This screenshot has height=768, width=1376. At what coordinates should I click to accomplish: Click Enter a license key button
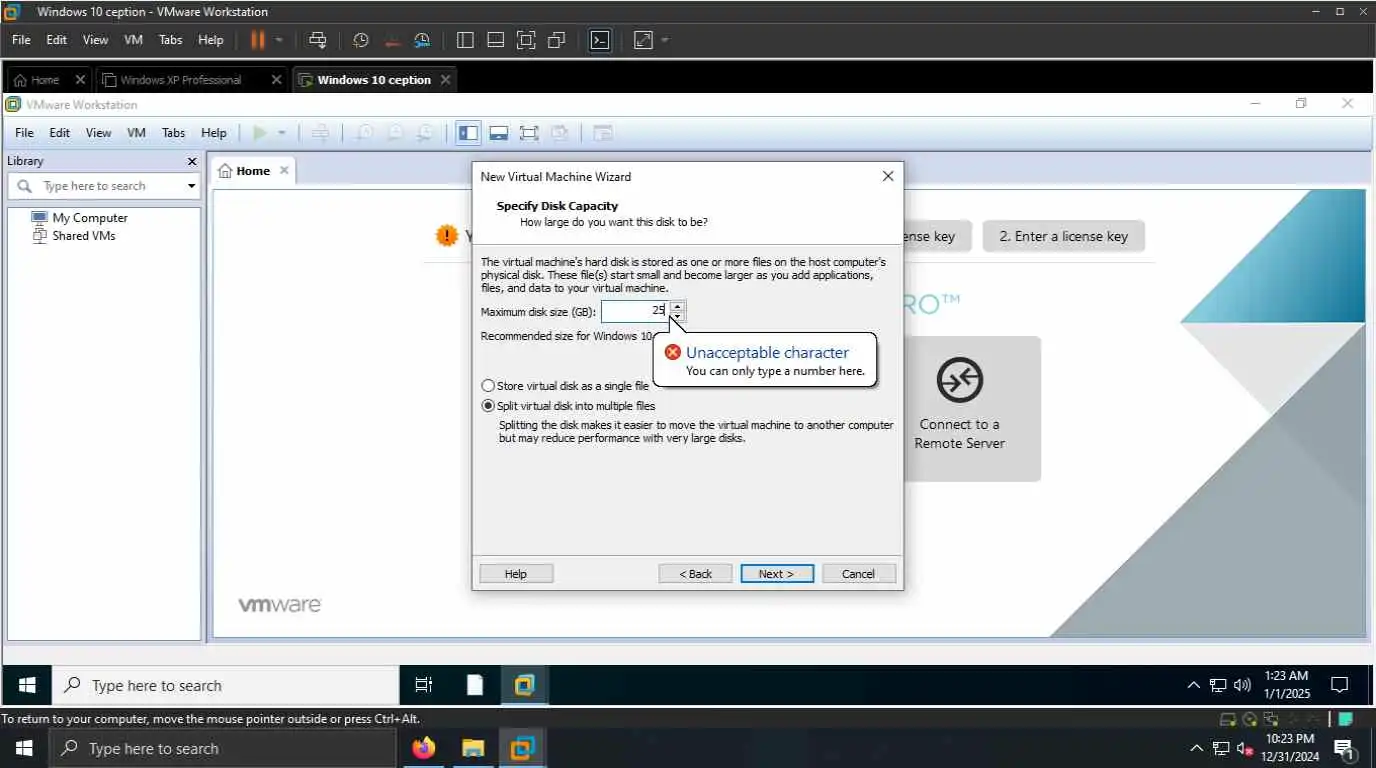click(x=1063, y=236)
